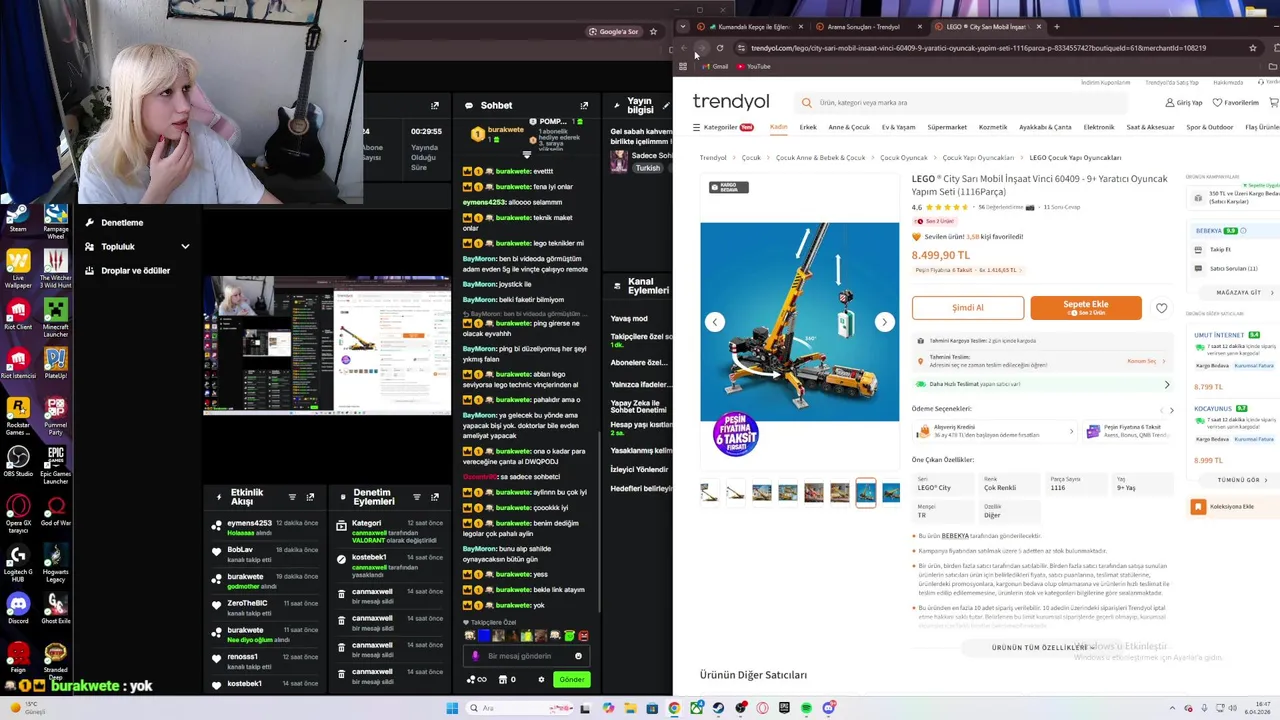1280x720 pixels.
Task: Add the product to favorites with the heart icon
Action: (1161, 308)
